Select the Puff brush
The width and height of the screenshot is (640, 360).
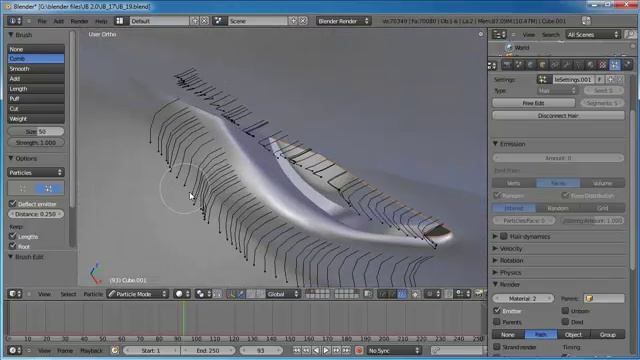pos(36,98)
